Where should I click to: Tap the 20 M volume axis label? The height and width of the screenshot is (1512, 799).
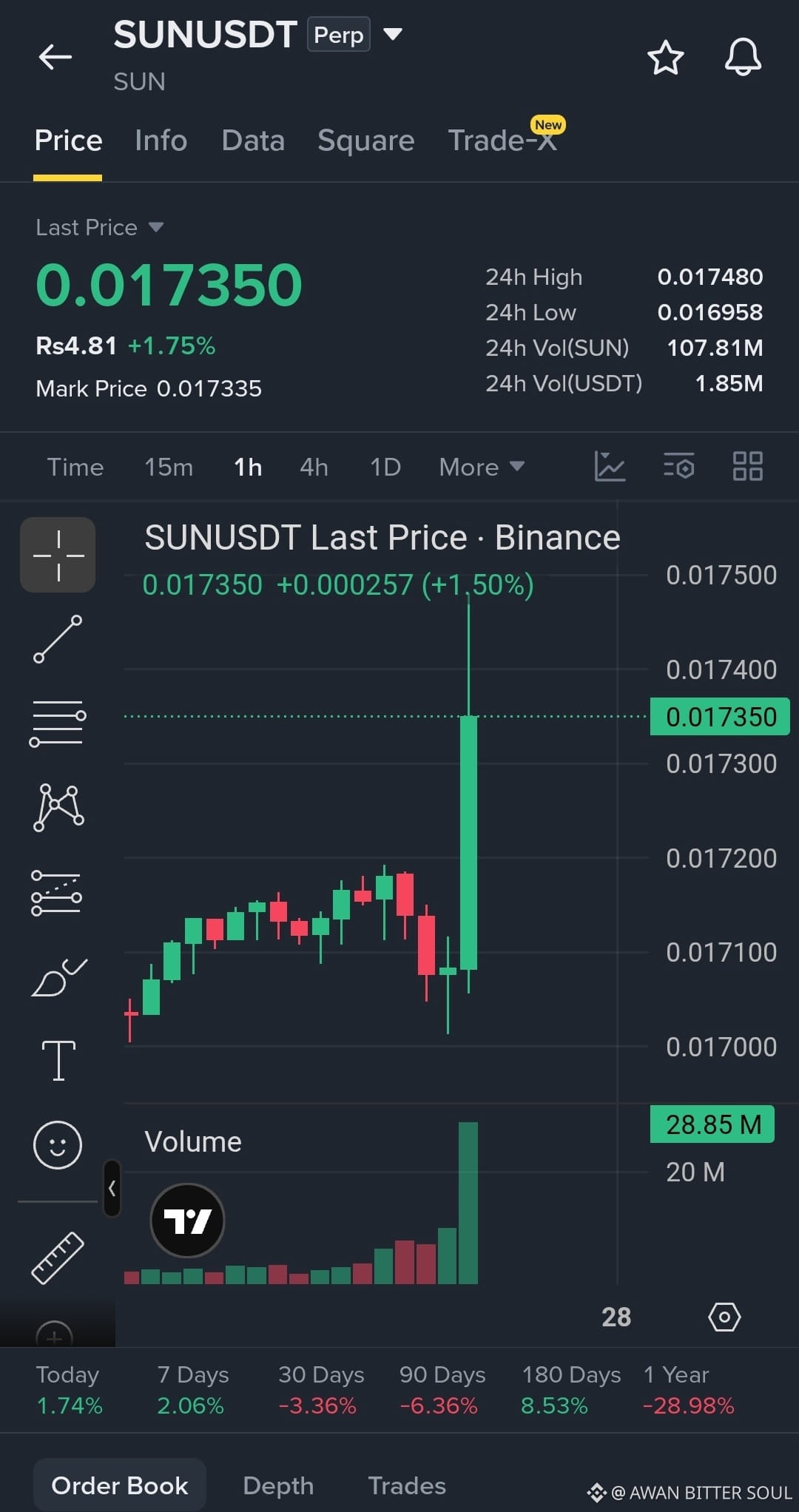pos(695,1172)
